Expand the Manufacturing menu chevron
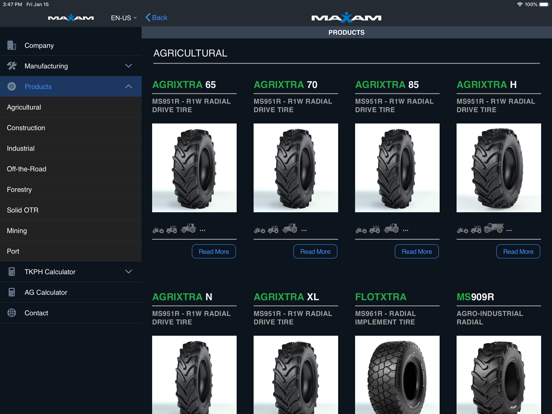Screen dimensions: 552x414 128,66
